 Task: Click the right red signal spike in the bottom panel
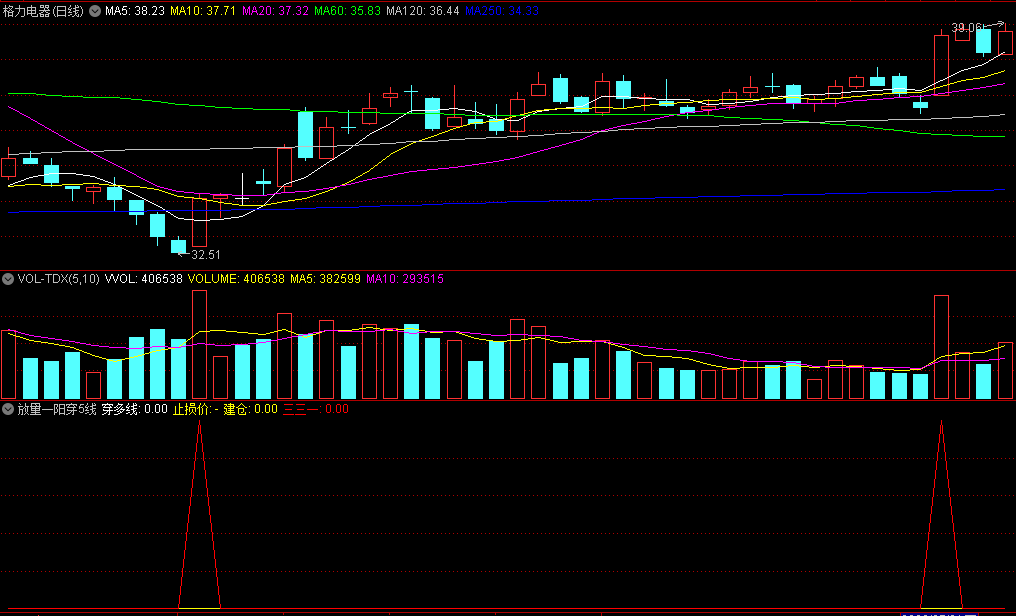pyautogui.click(x=941, y=515)
